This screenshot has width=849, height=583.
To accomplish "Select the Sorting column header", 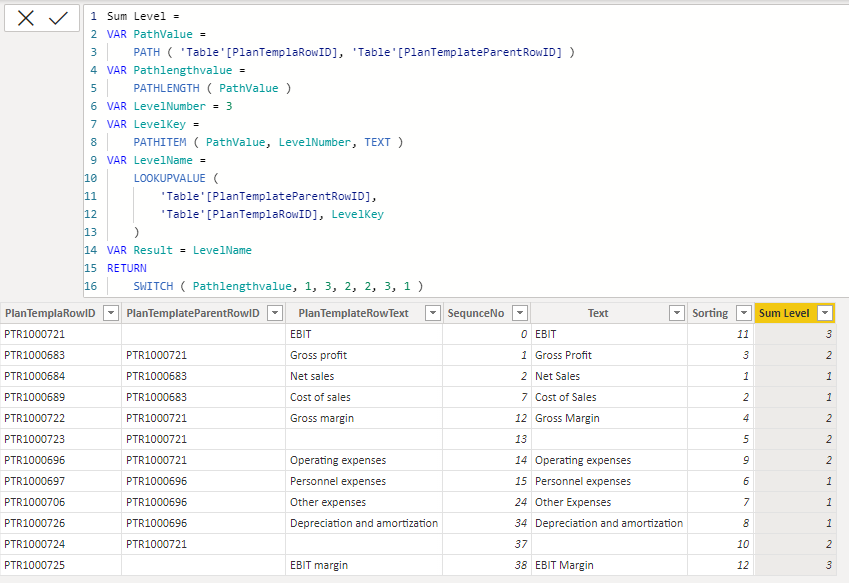I will 710,313.
